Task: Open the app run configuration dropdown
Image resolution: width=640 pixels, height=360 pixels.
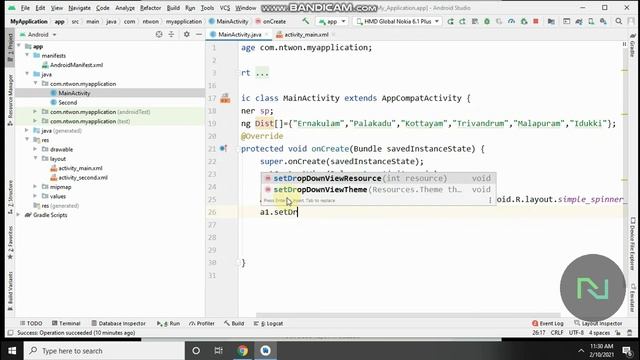Action: 332,21
